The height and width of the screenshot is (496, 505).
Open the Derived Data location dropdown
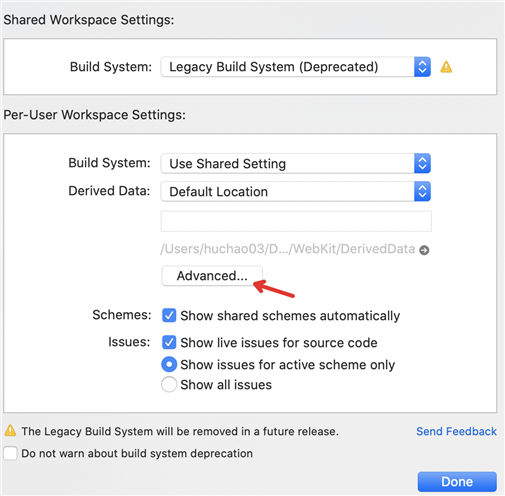click(422, 191)
